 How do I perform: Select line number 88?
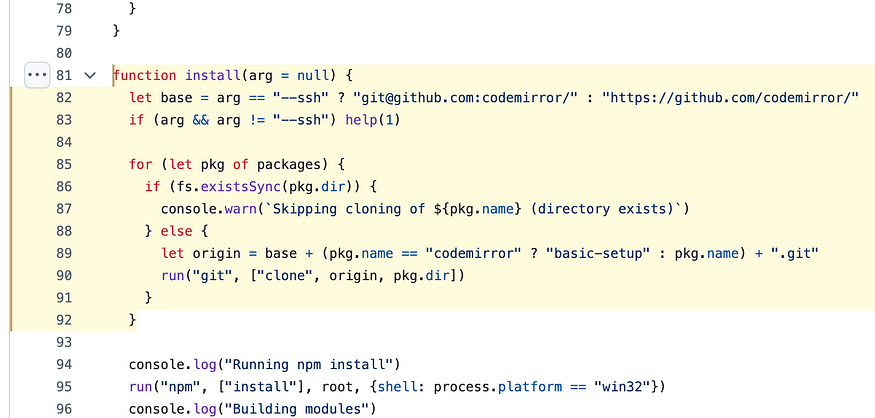[x=64, y=231]
